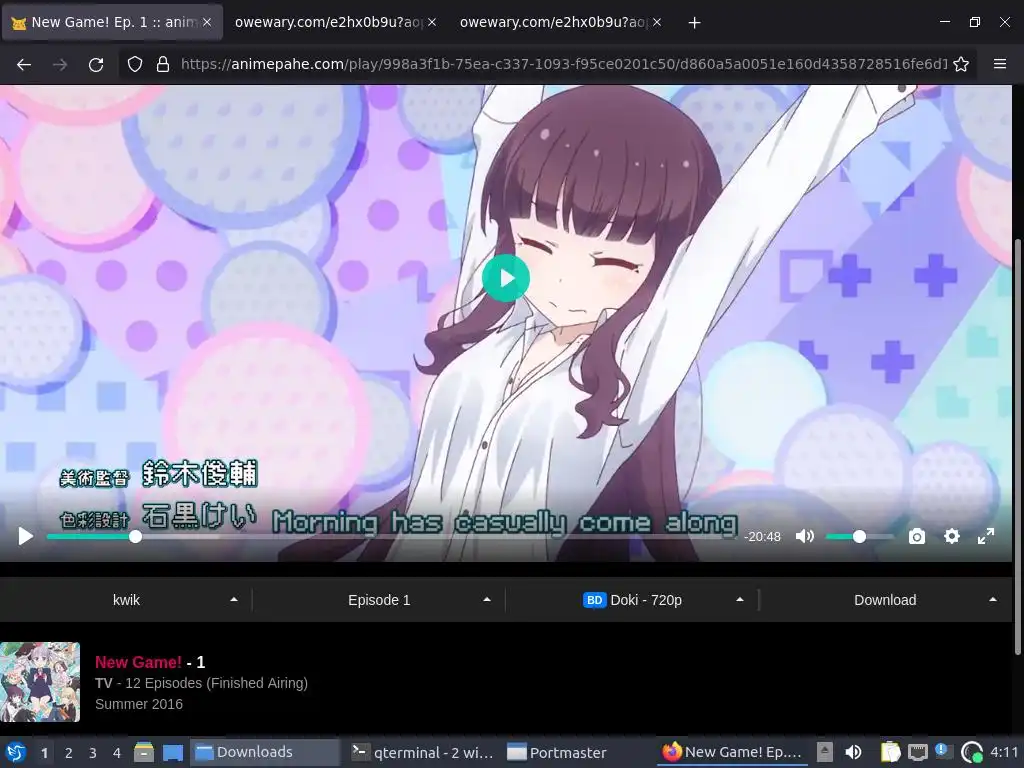Screen dimensions: 1024x768
Task: Reload the current page
Action: click(96, 64)
